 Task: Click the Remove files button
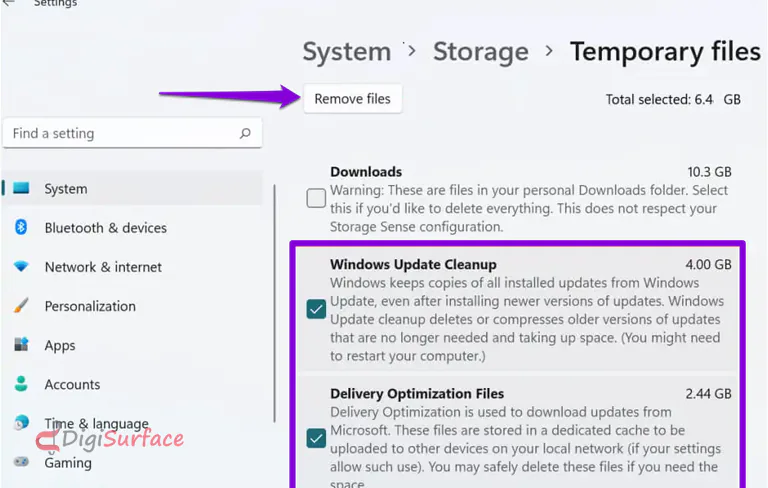coord(353,99)
